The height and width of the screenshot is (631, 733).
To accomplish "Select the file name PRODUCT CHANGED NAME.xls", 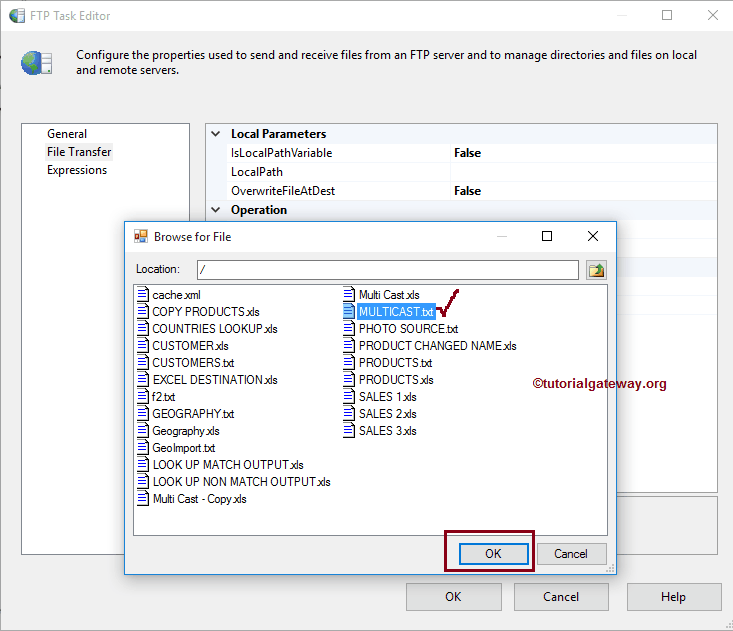I will tap(438, 346).
